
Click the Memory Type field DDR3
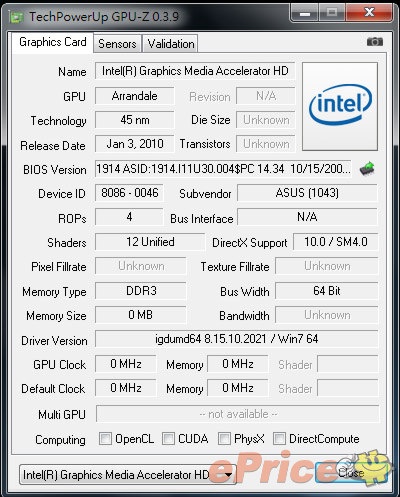(x=141, y=291)
